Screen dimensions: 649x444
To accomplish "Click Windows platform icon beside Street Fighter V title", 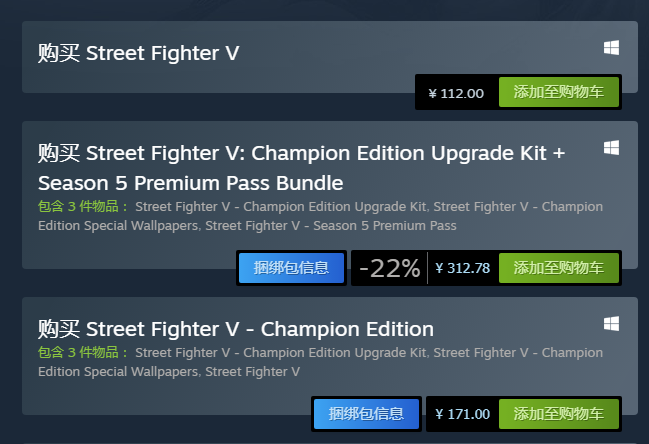I will click(x=611, y=48).
